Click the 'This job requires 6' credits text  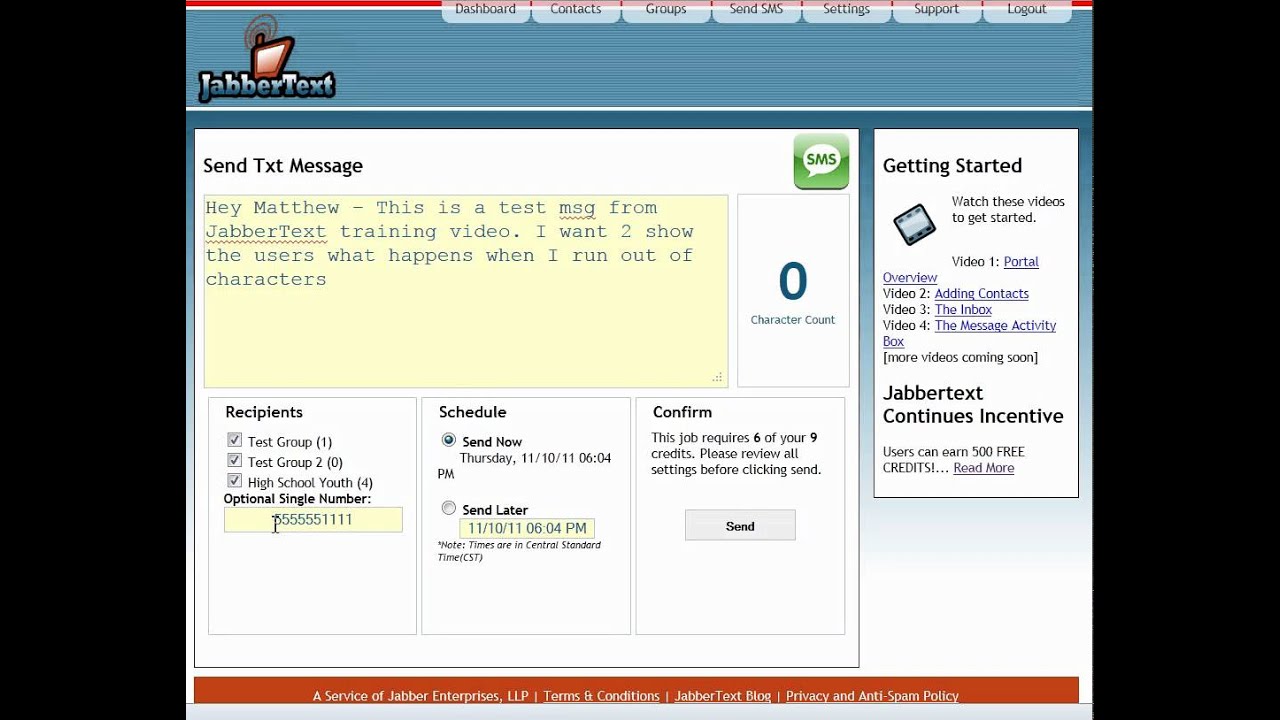click(x=735, y=453)
